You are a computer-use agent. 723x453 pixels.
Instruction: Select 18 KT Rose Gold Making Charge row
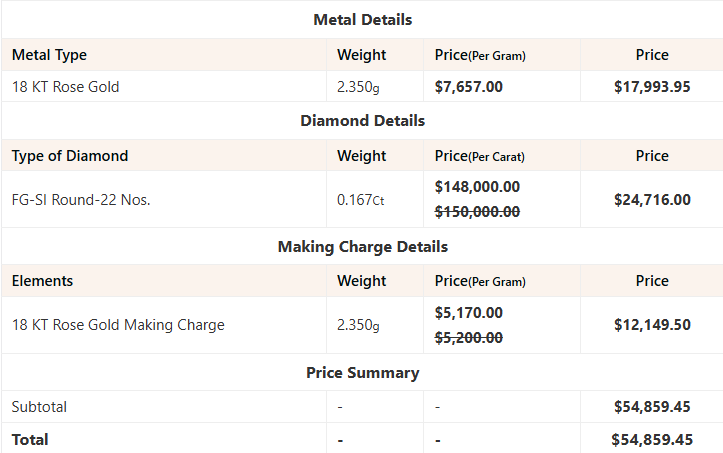coord(118,325)
